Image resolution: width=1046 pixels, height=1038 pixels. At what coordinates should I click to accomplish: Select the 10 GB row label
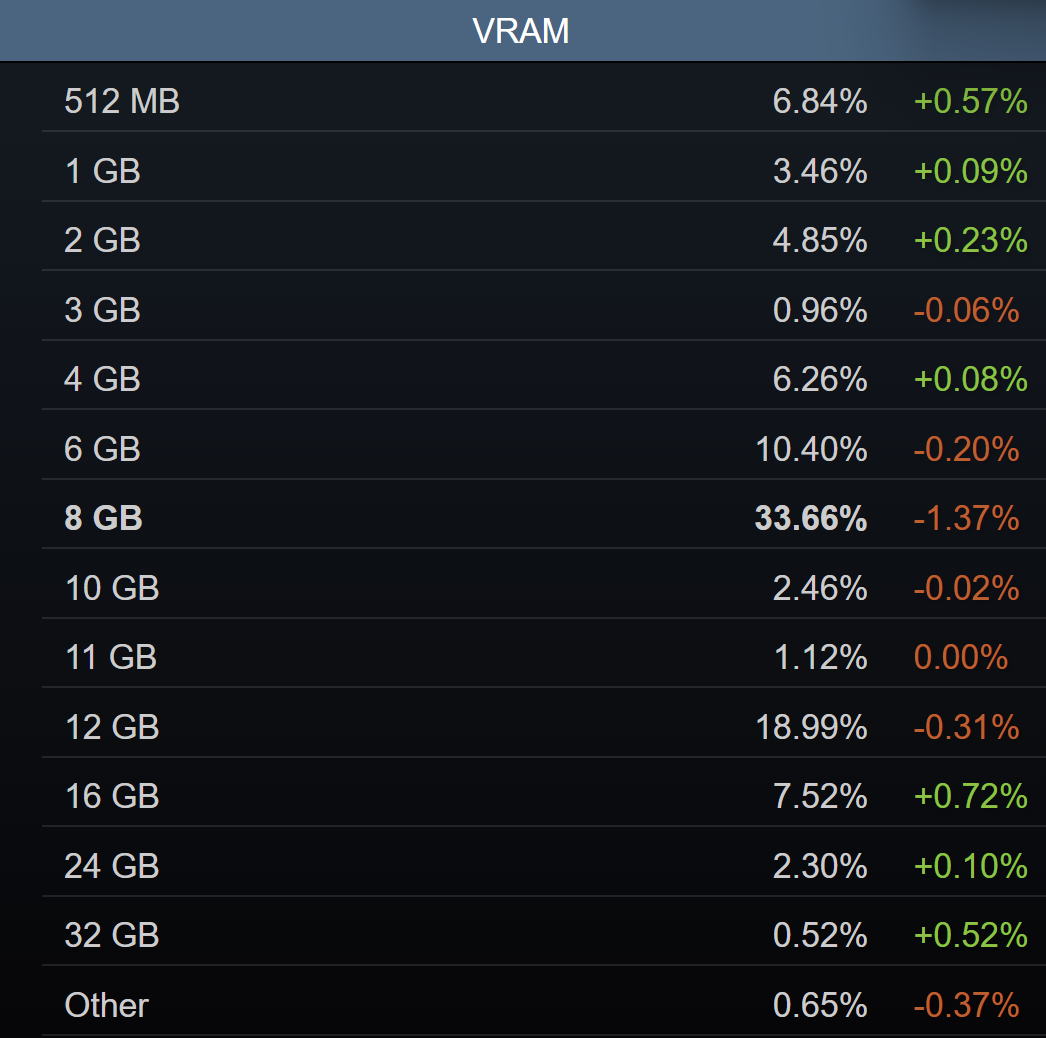(112, 588)
